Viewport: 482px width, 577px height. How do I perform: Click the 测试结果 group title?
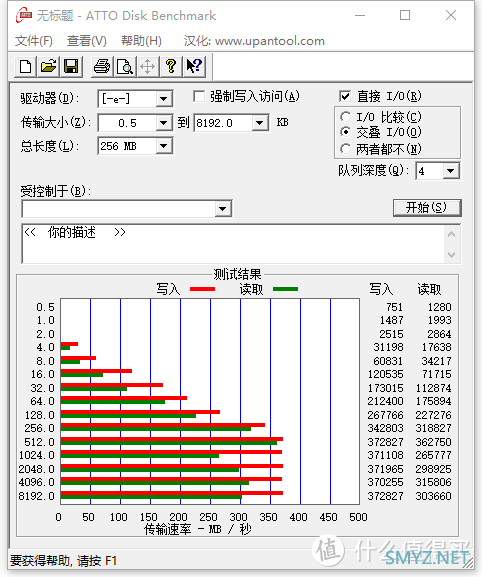237,274
